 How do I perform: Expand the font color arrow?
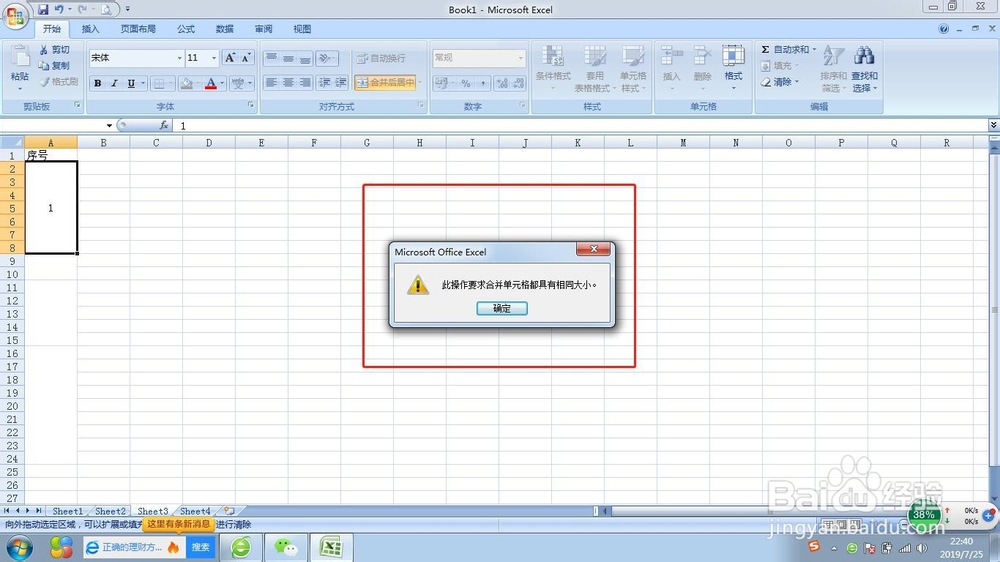[222, 83]
